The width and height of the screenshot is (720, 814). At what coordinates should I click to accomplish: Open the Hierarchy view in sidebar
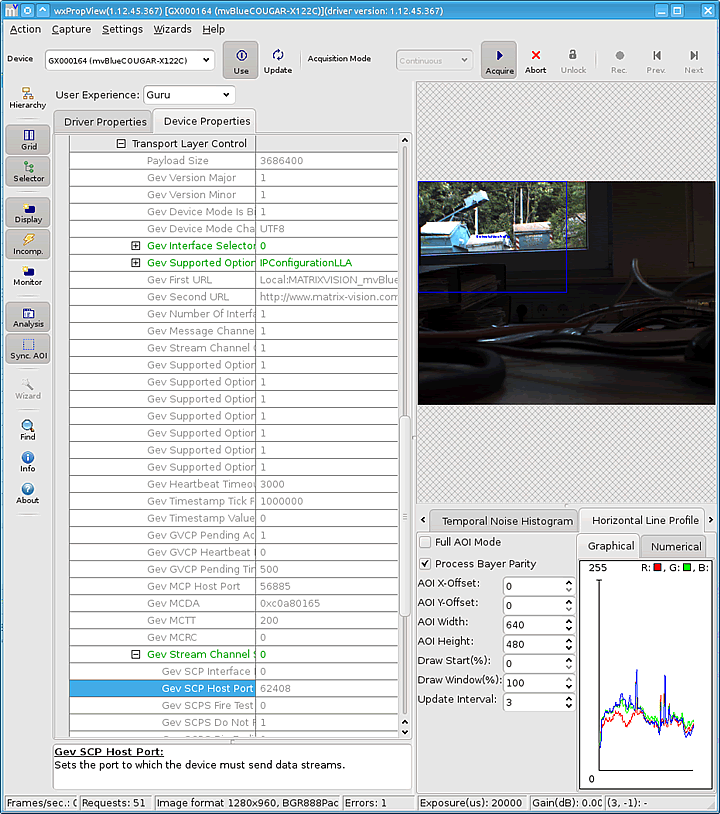tap(28, 98)
